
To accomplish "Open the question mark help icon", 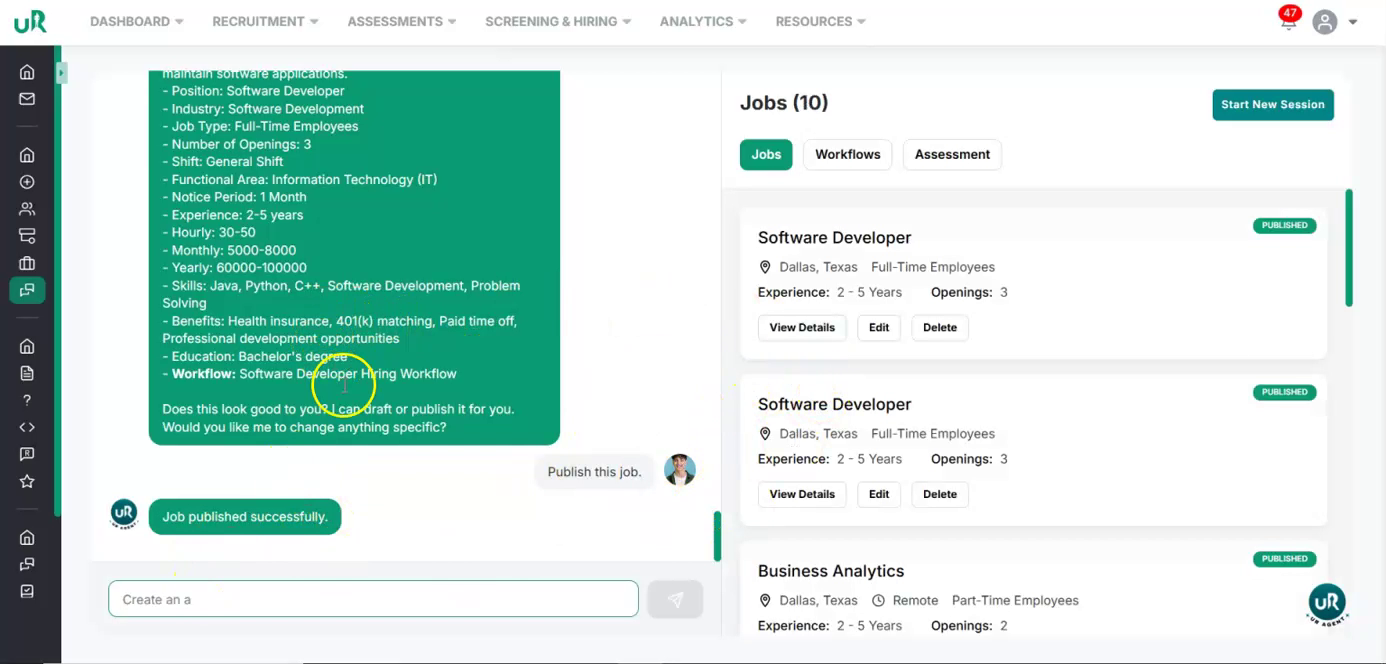I will pos(27,400).
